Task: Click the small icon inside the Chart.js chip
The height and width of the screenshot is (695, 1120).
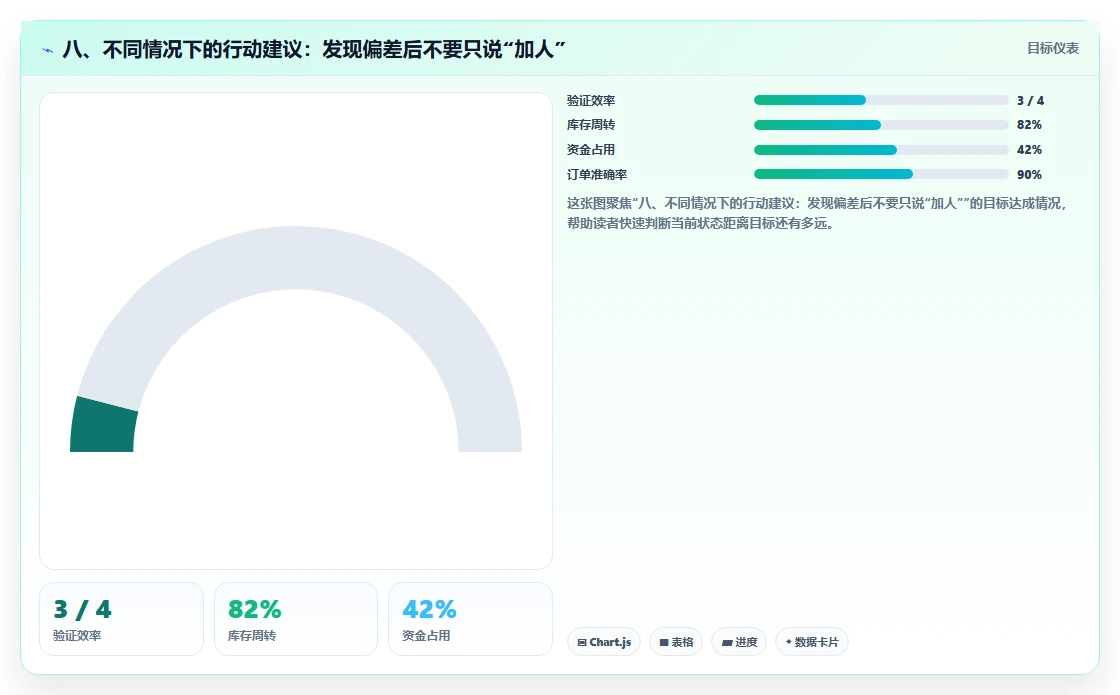Action: pyautogui.click(x=581, y=643)
